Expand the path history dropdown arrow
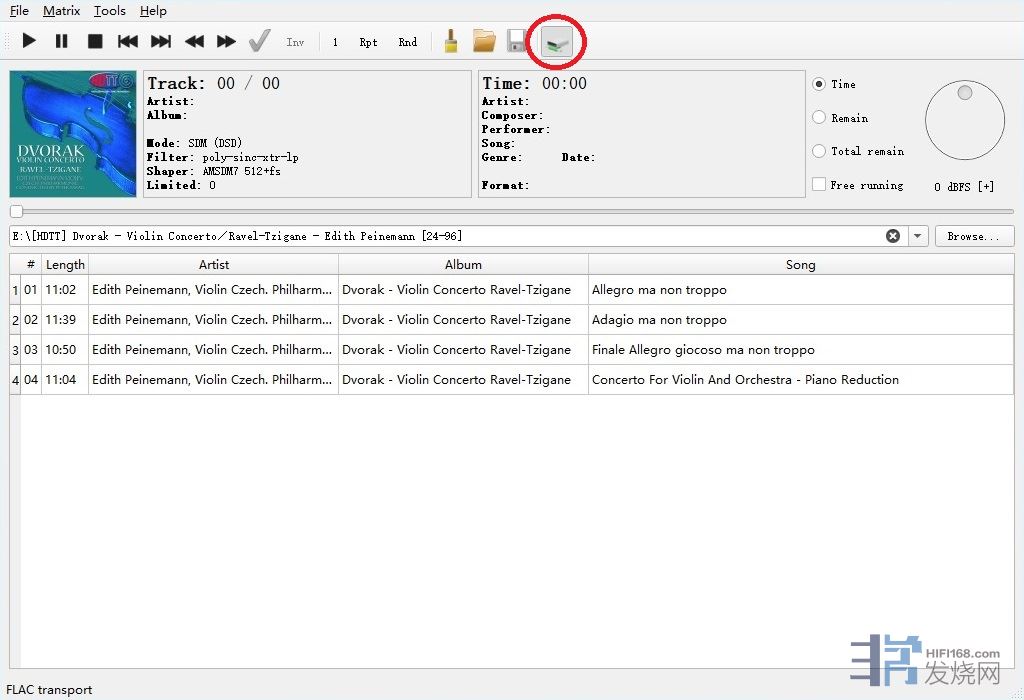 pos(918,236)
